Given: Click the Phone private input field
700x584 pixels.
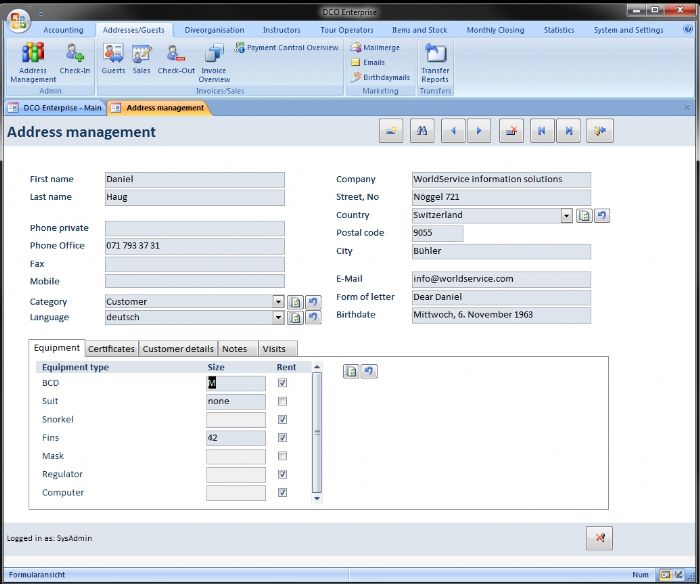Looking at the screenshot, I should click(194, 228).
